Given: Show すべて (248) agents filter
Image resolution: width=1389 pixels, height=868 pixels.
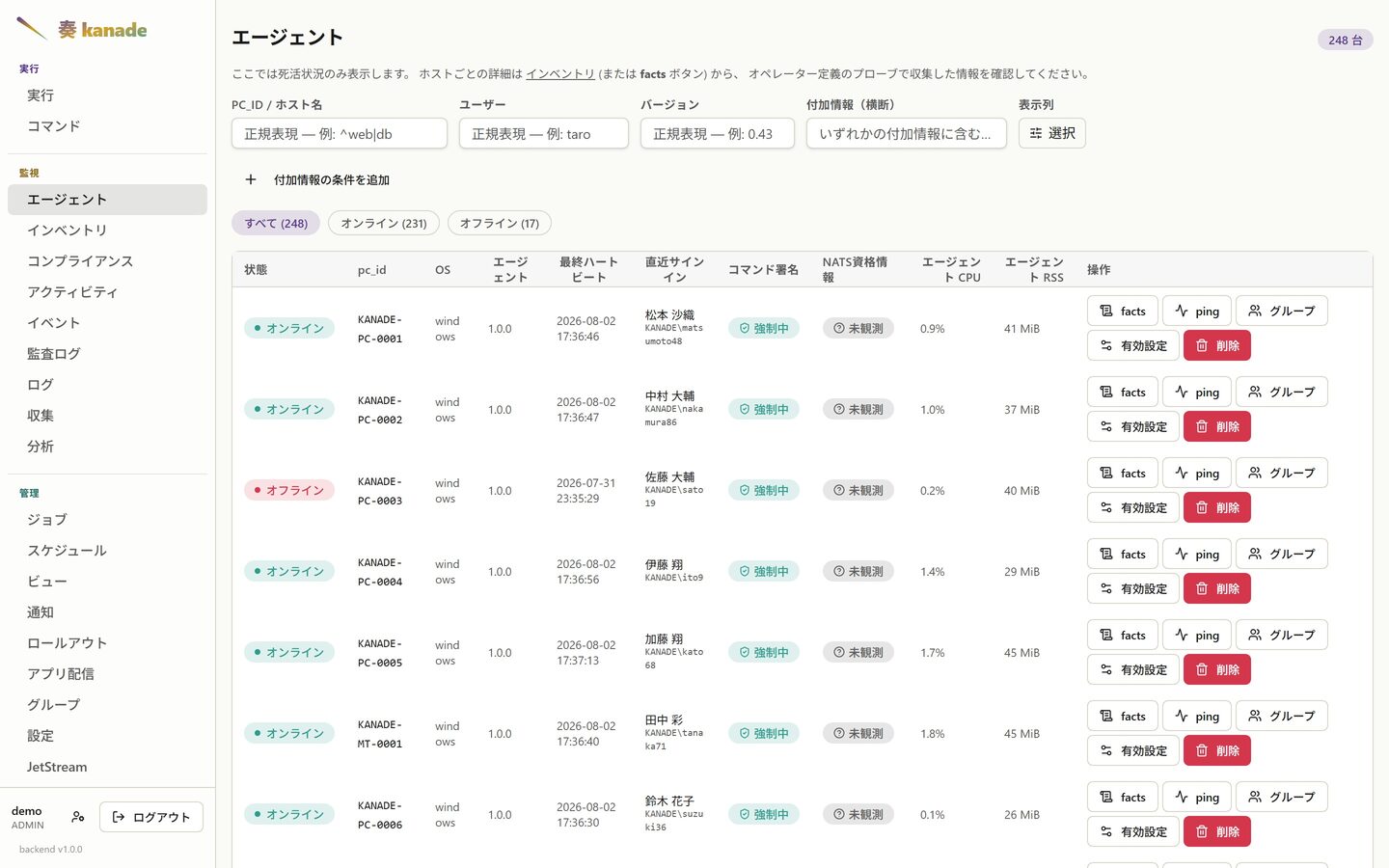Looking at the screenshot, I should [x=276, y=223].
